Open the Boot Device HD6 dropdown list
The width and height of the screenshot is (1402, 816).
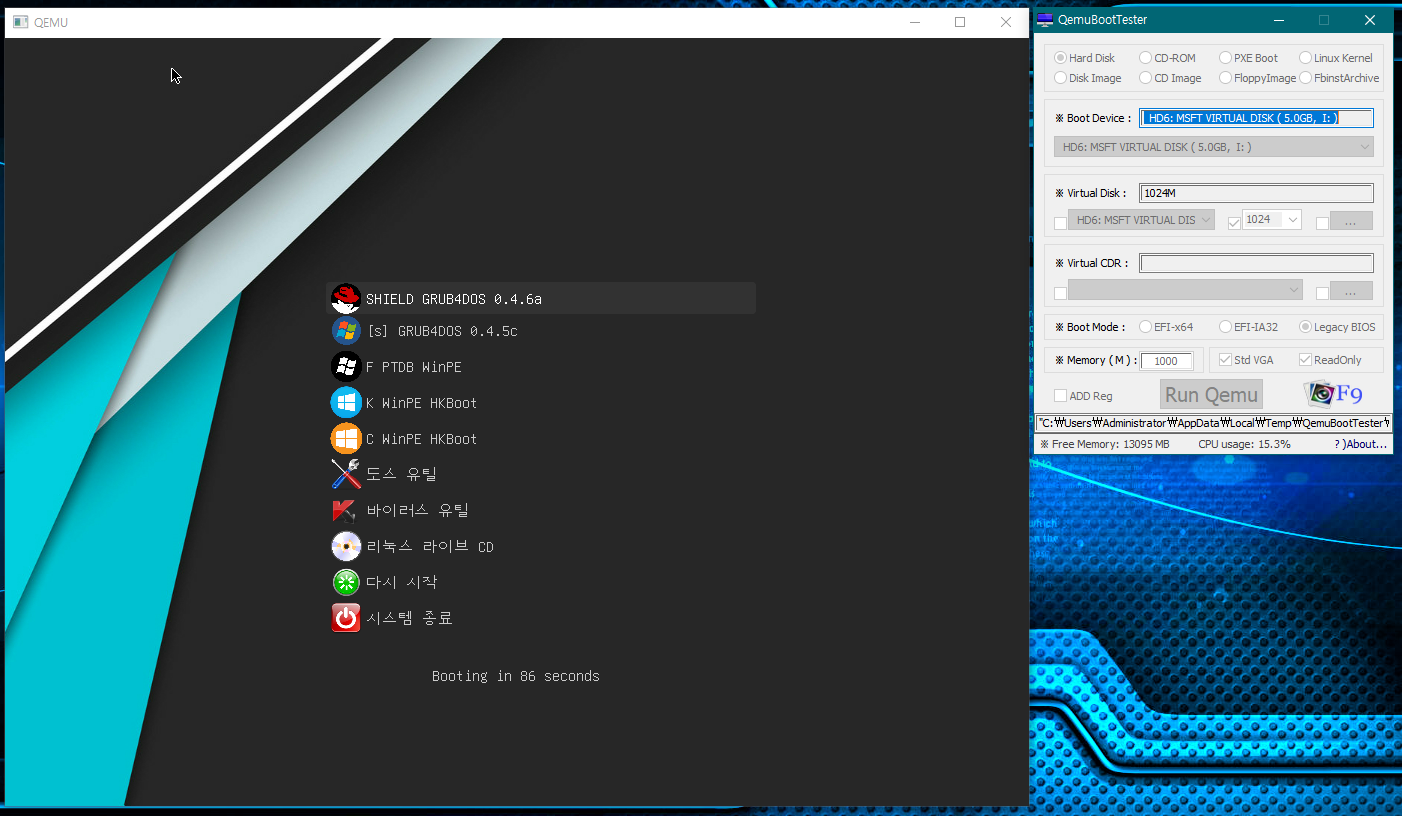(x=1213, y=147)
